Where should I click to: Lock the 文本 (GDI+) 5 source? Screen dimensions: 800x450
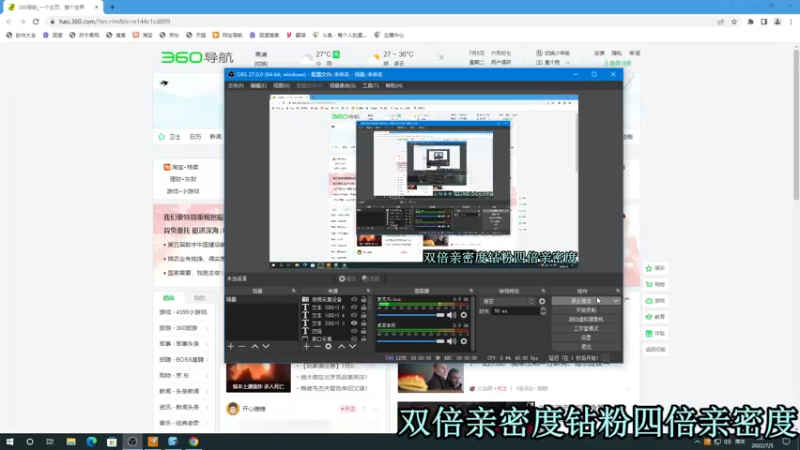coord(364,308)
